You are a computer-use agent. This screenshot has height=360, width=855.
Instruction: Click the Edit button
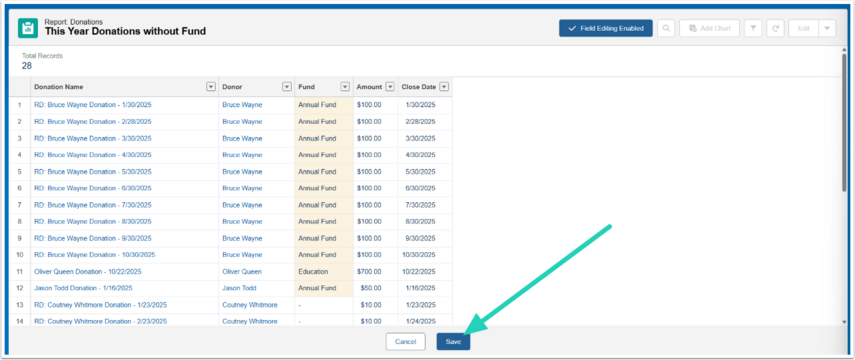pyautogui.click(x=804, y=28)
